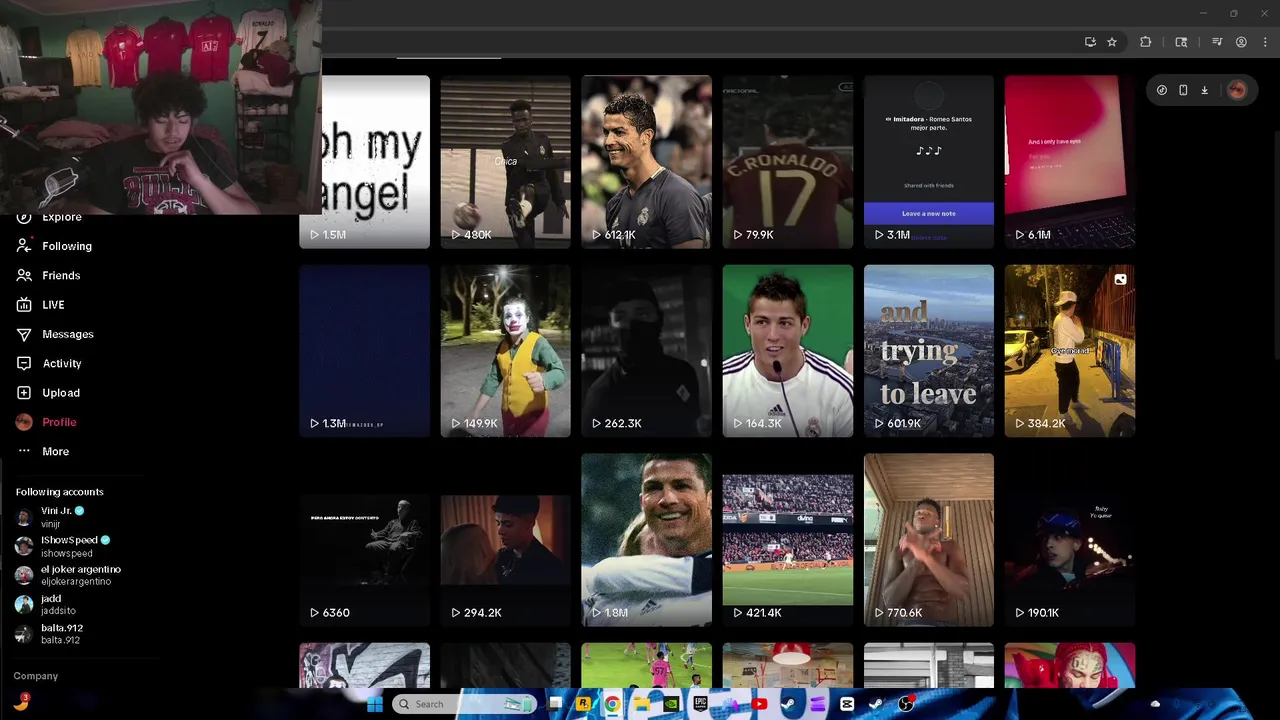Open the 384.2K views photo post
Viewport: 1280px width, 720px height.
(x=1070, y=351)
